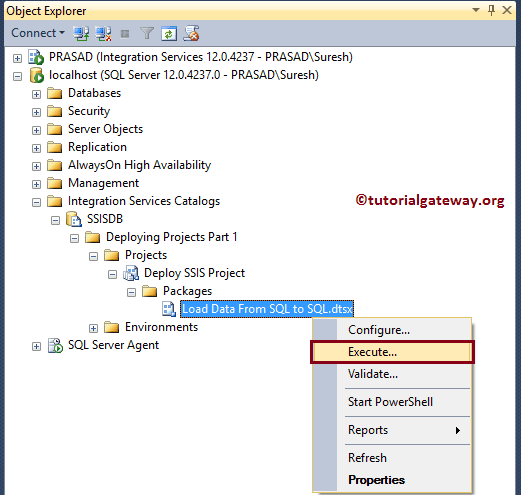Click the Integration Services Catalogs folder icon
Screen dimensions: 521x495
(x=55, y=201)
